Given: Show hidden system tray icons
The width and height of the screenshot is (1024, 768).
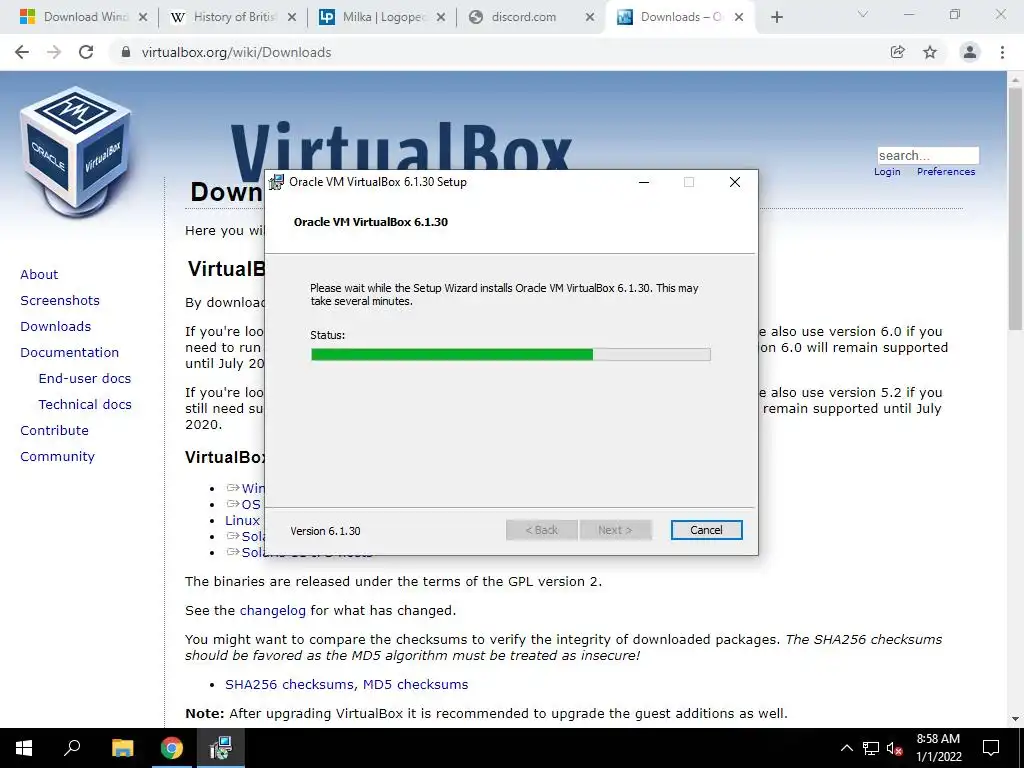Looking at the screenshot, I should point(846,748).
